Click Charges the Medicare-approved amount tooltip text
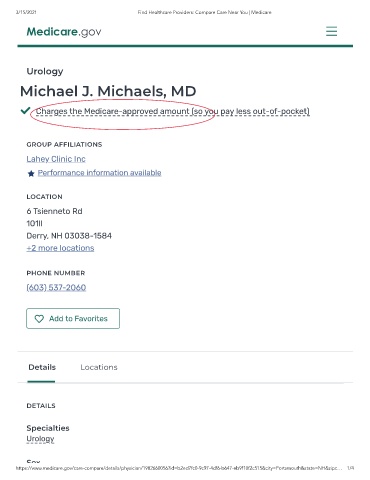Image resolution: width=370 pixels, height=480 pixels. [173, 111]
